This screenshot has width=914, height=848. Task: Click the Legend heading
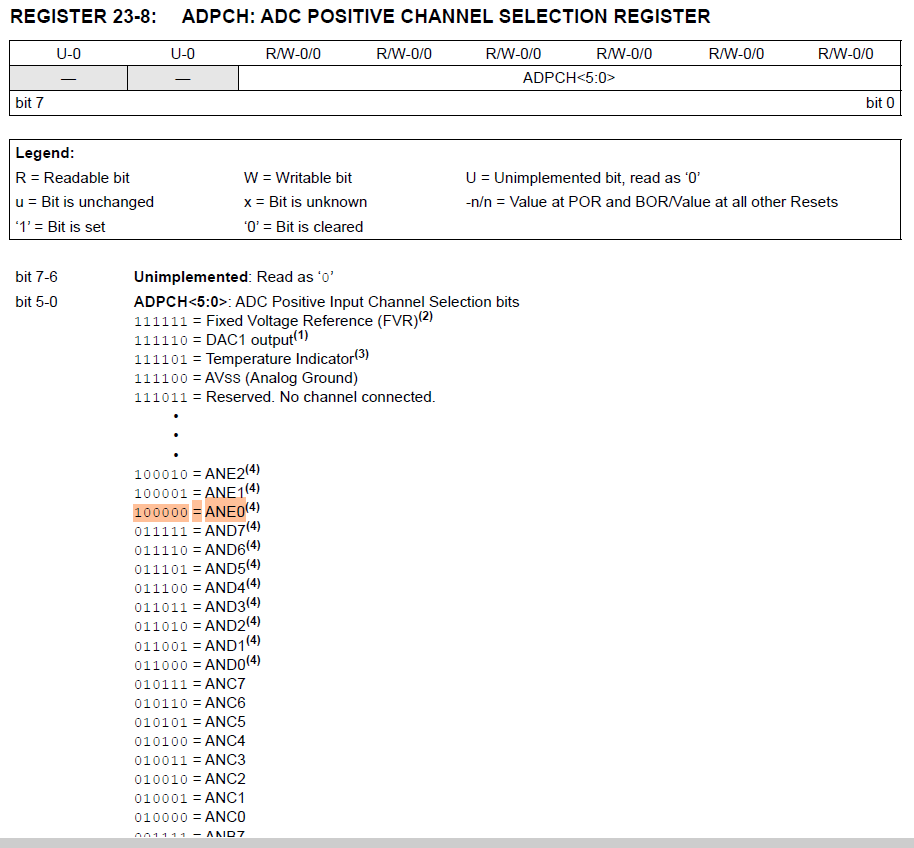(x=45, y=153)
